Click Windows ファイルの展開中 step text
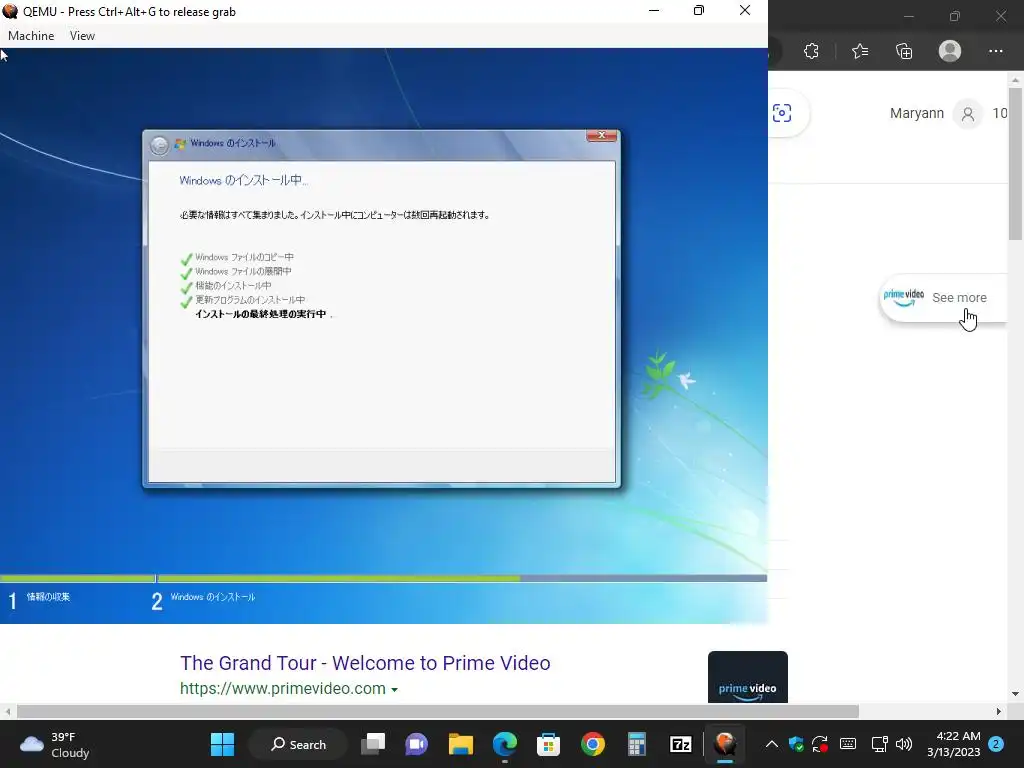This screenshot has height=768, width=1024. coord(243,271)
